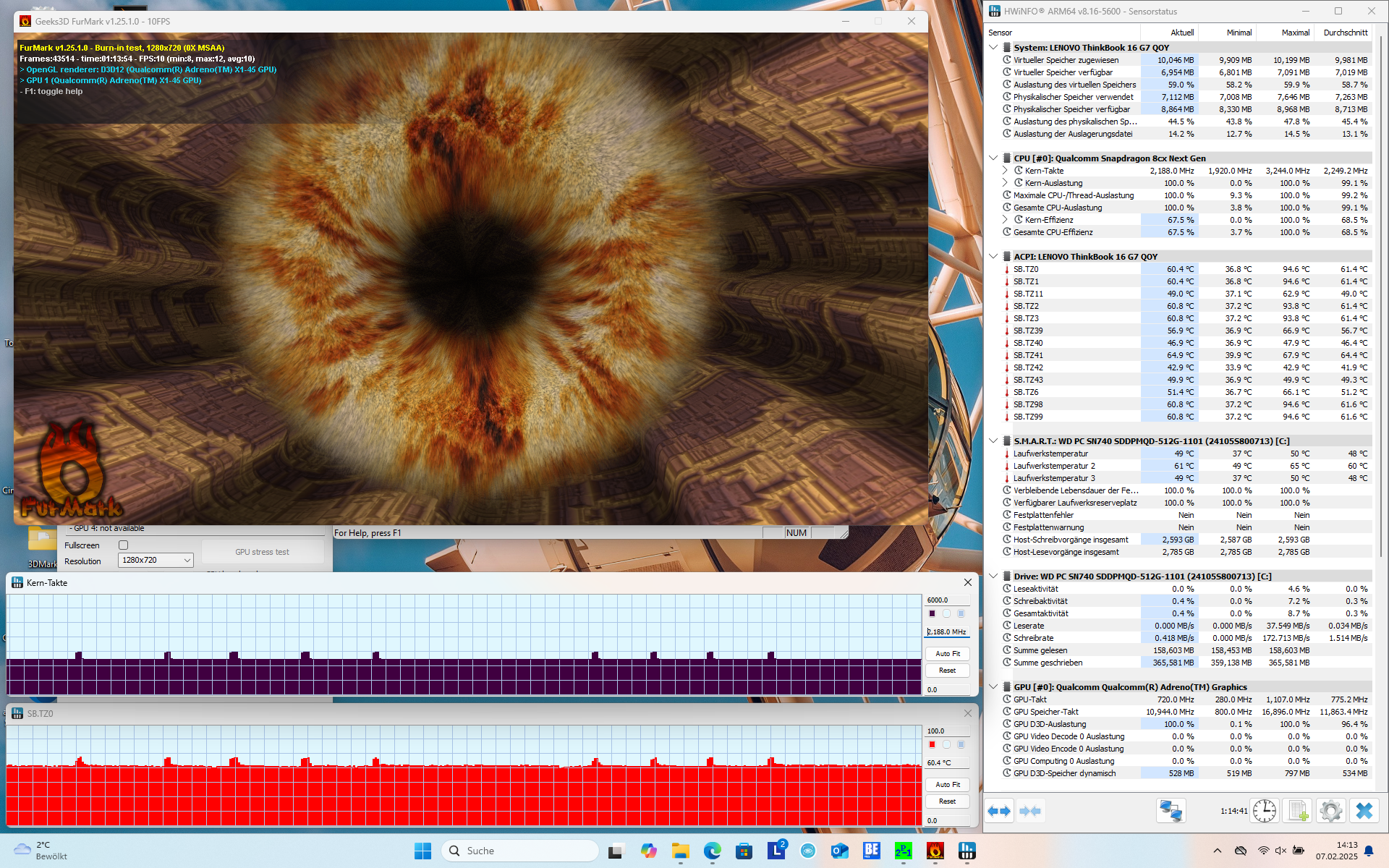Click the Maximal column header
1389x868 pixels.
click(x=1294, y=33)
